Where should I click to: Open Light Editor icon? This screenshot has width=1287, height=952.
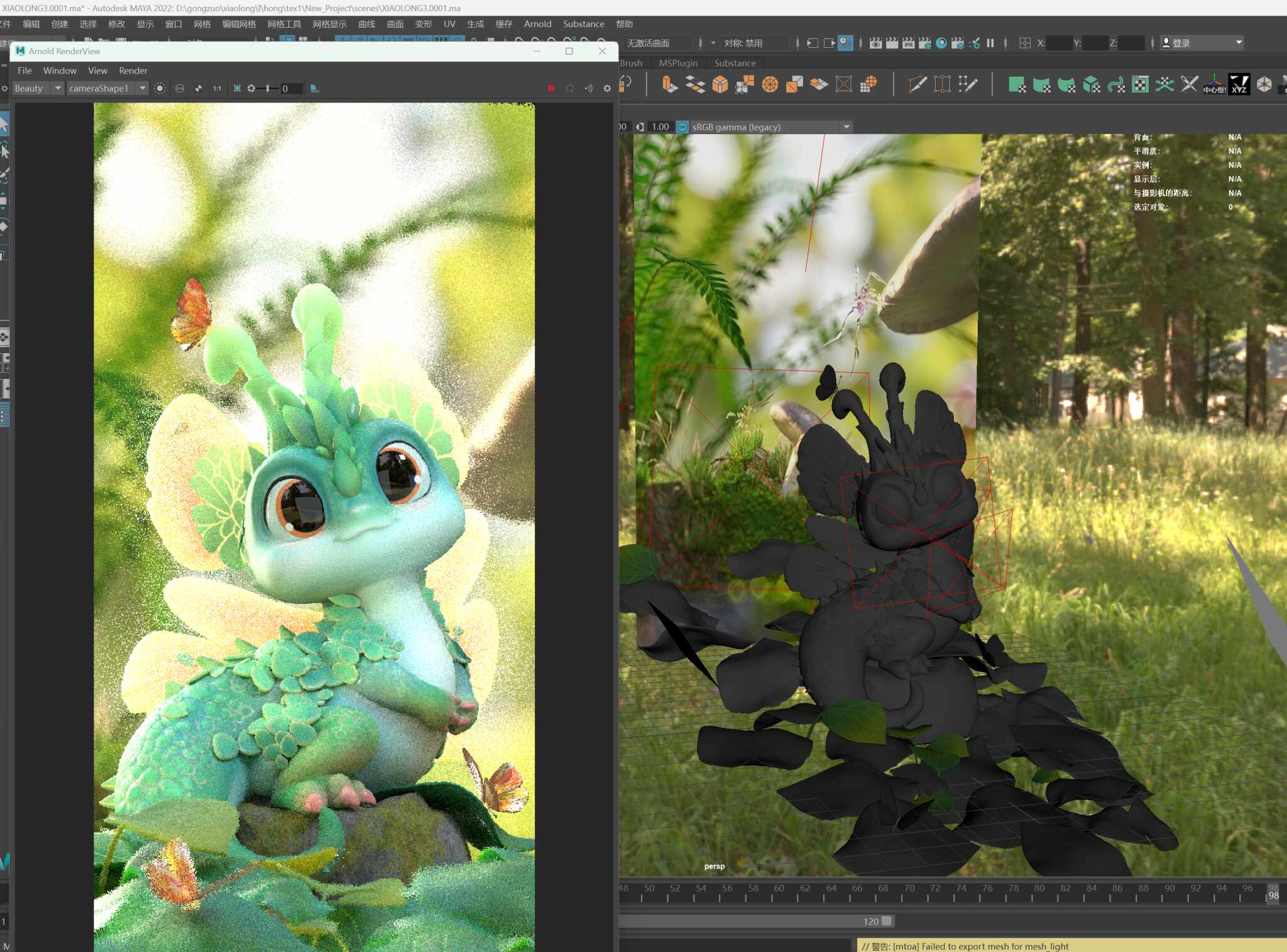(974, 43)
